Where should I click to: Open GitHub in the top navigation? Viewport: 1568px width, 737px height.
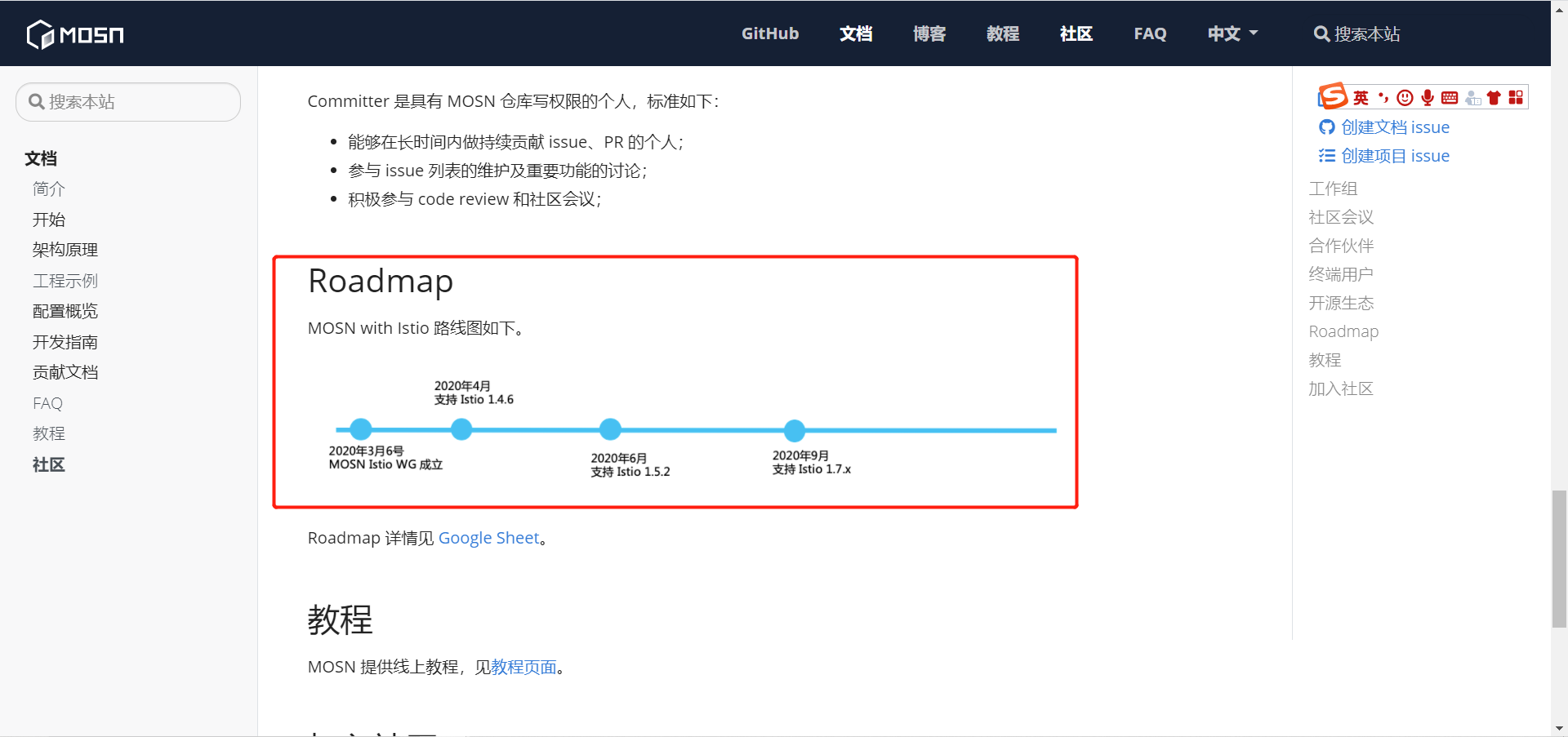pyautogui.click(x=770, y=33)
